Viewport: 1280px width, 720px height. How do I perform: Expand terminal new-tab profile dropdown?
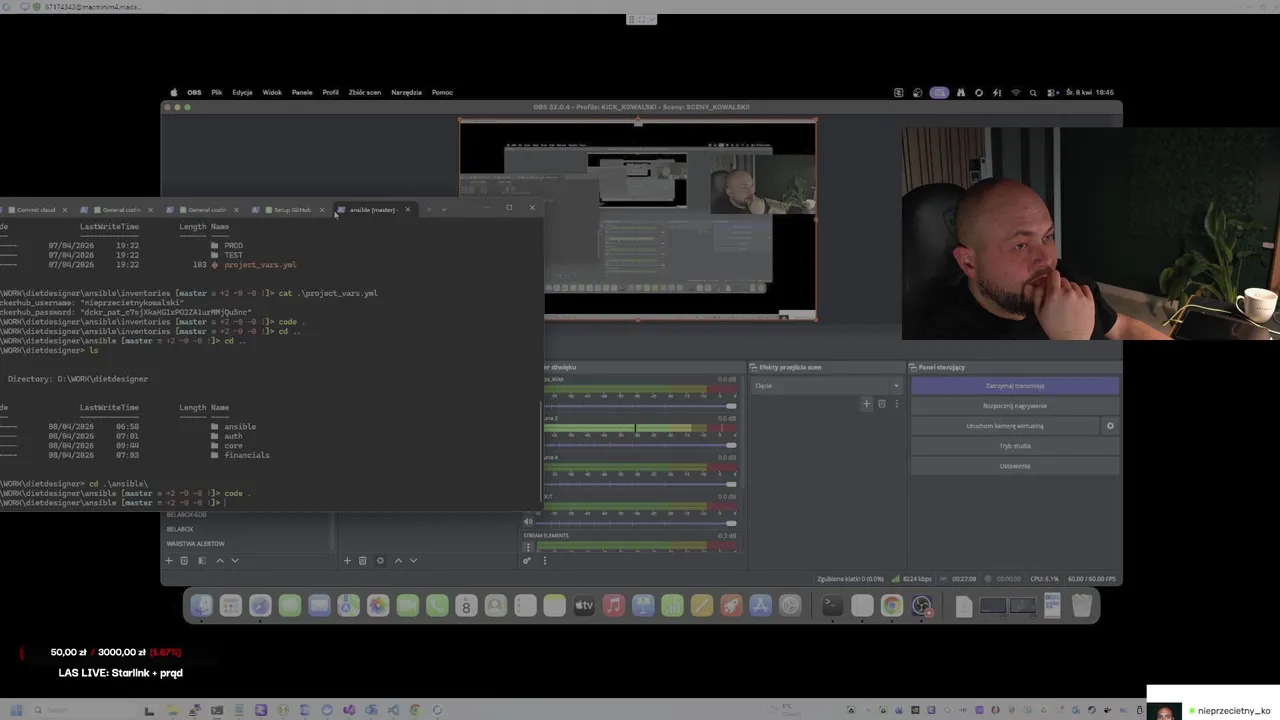(444, 209)
